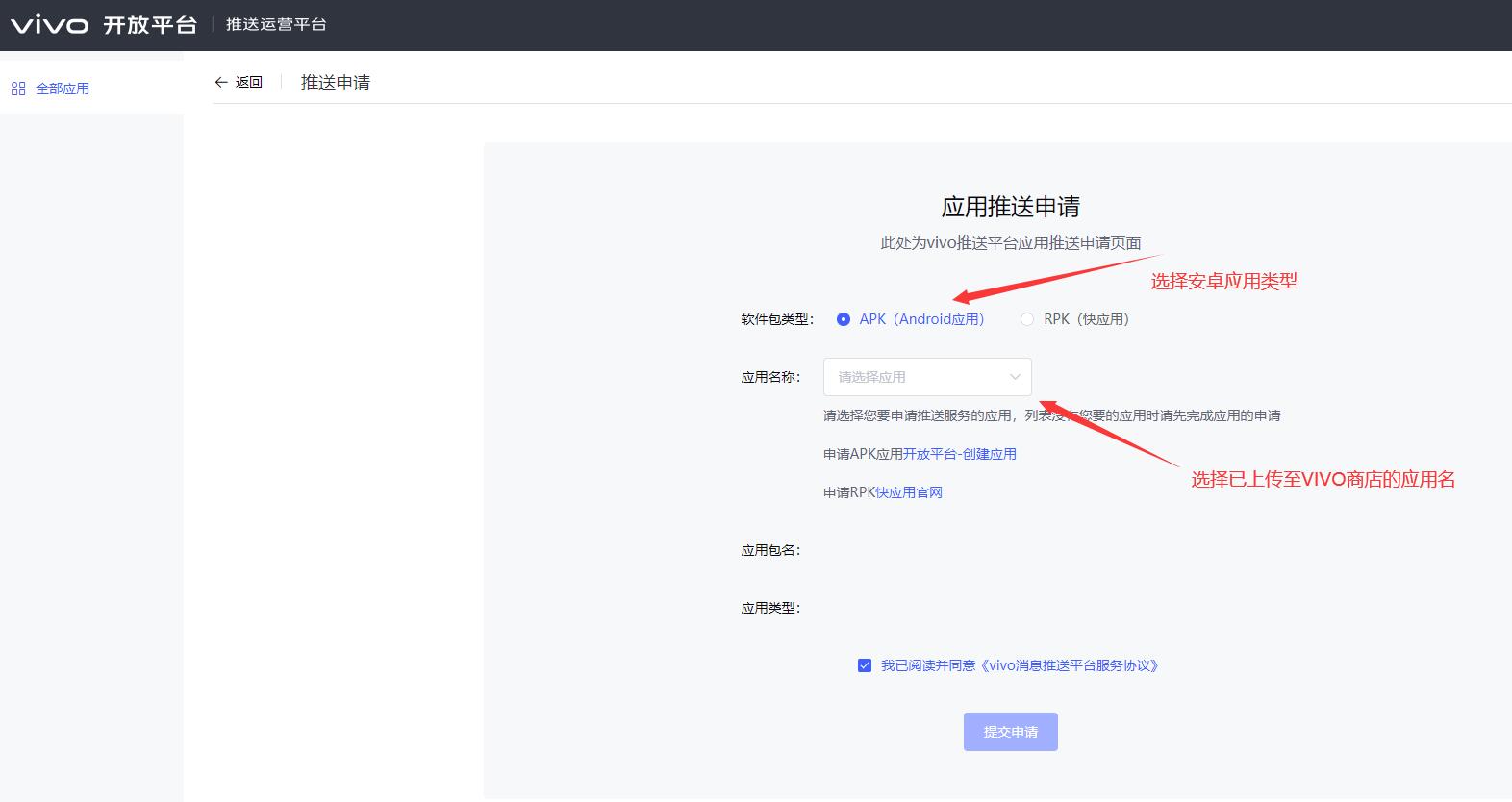Click 开放平台 text in header
This screenshot has height=802, width=1512.
150,25
